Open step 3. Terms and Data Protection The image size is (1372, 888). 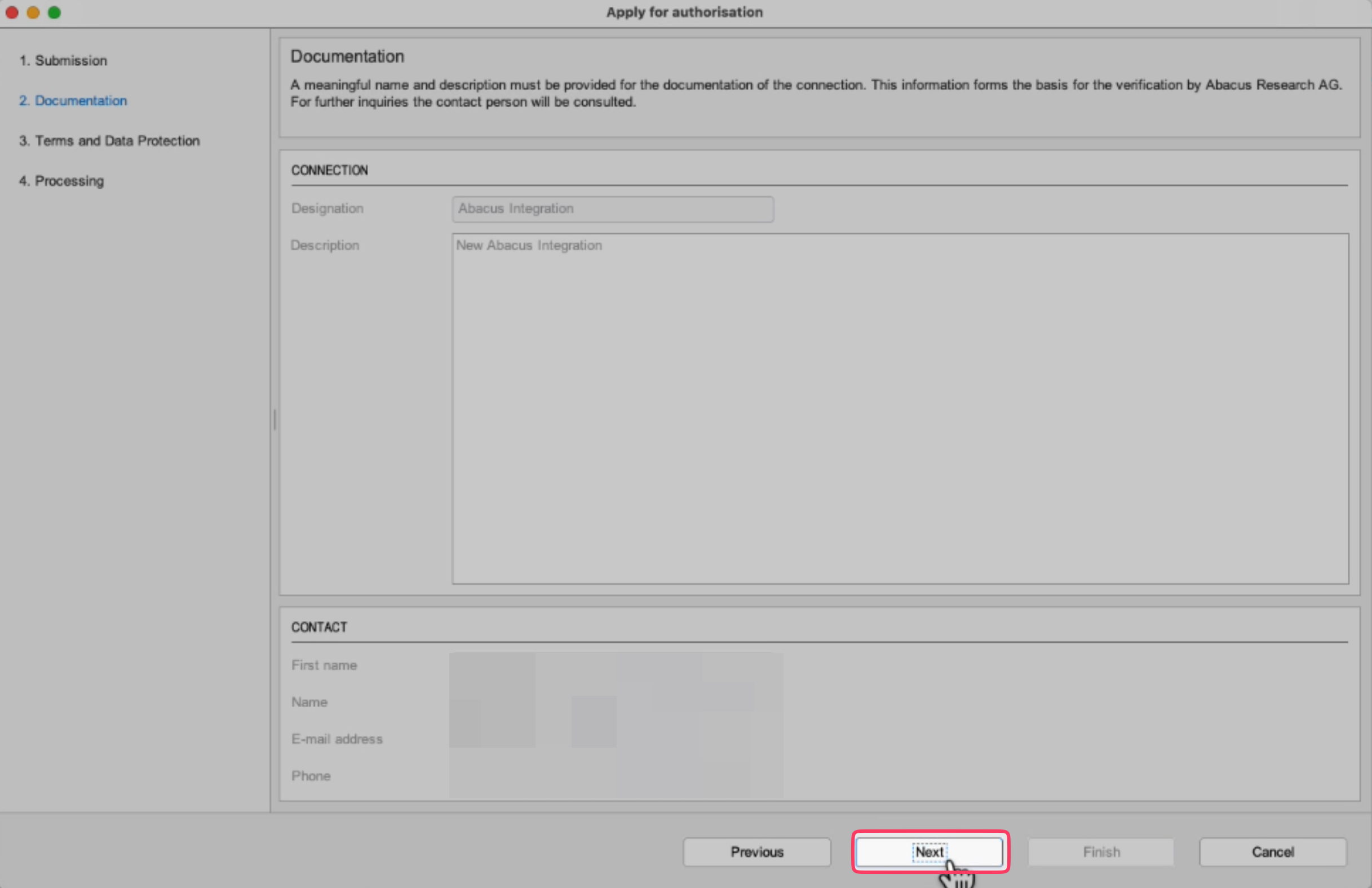tap(109, 141)
